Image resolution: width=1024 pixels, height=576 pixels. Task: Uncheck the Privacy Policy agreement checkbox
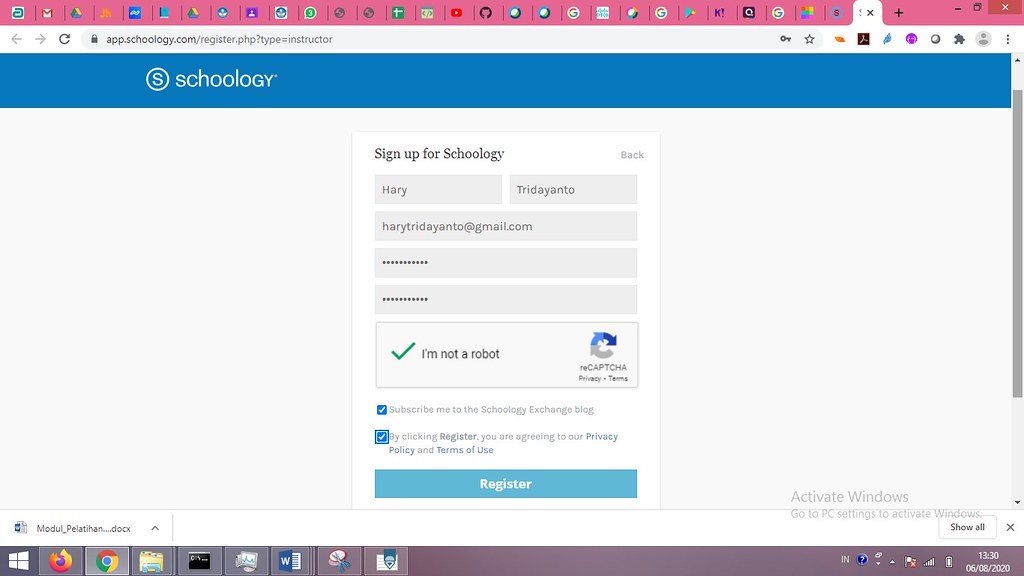click(381, 437)
